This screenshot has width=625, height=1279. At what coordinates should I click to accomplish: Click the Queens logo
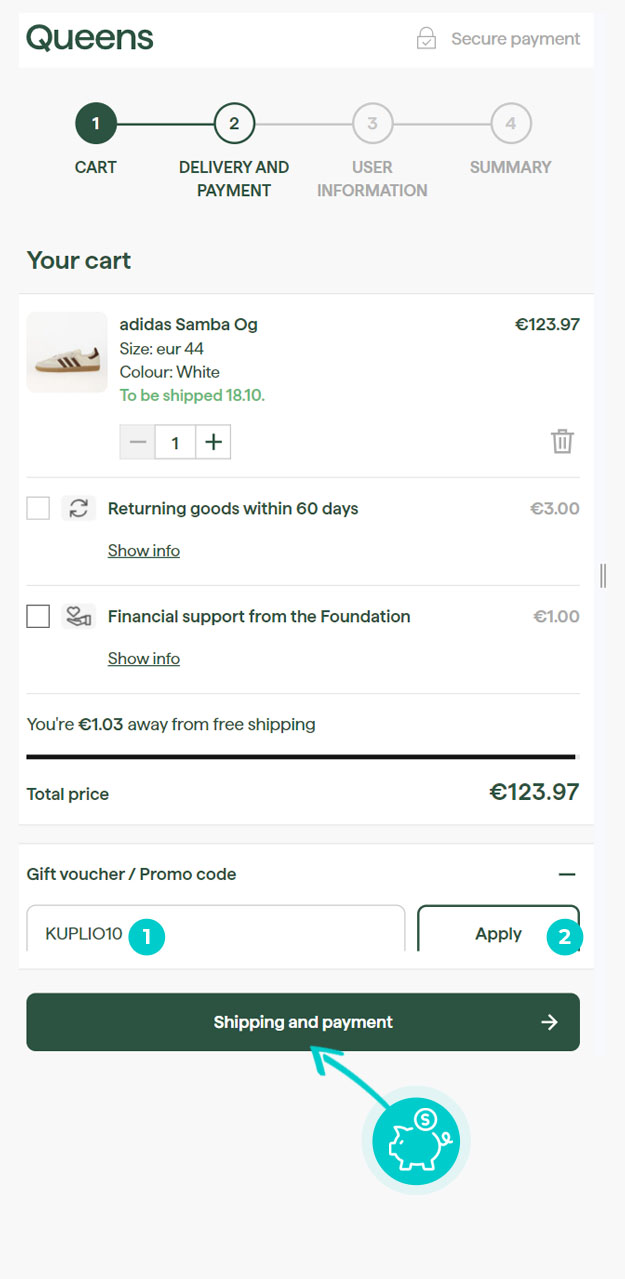point(90,38)
